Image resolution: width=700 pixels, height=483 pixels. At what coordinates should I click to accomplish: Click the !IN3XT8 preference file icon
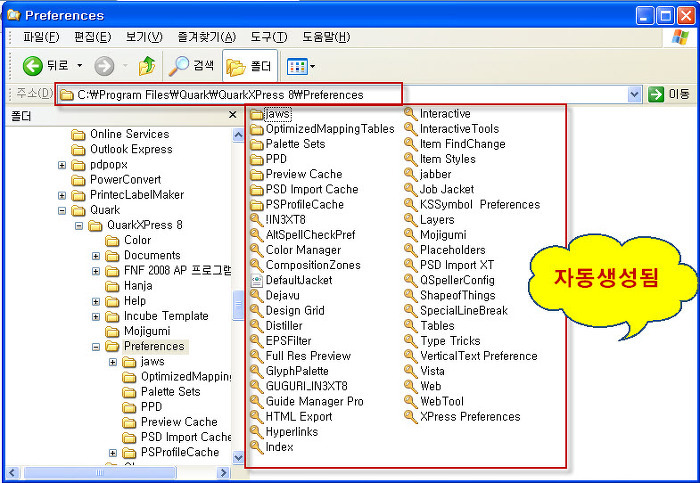256,220
